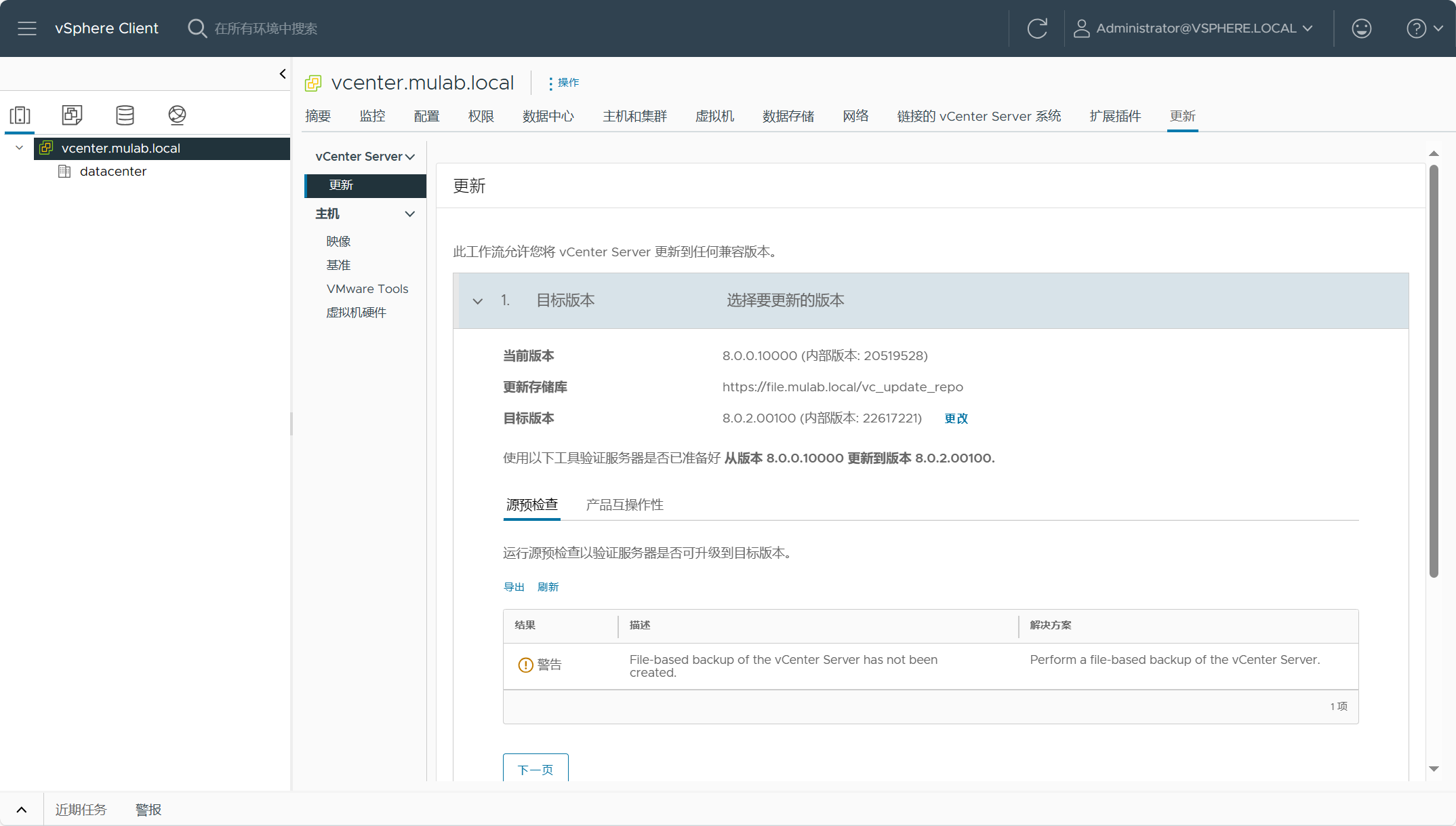This screenshot has height=826, width=1456.
Task: Open the hamburger main menu
Action: [x=27, y=28]
